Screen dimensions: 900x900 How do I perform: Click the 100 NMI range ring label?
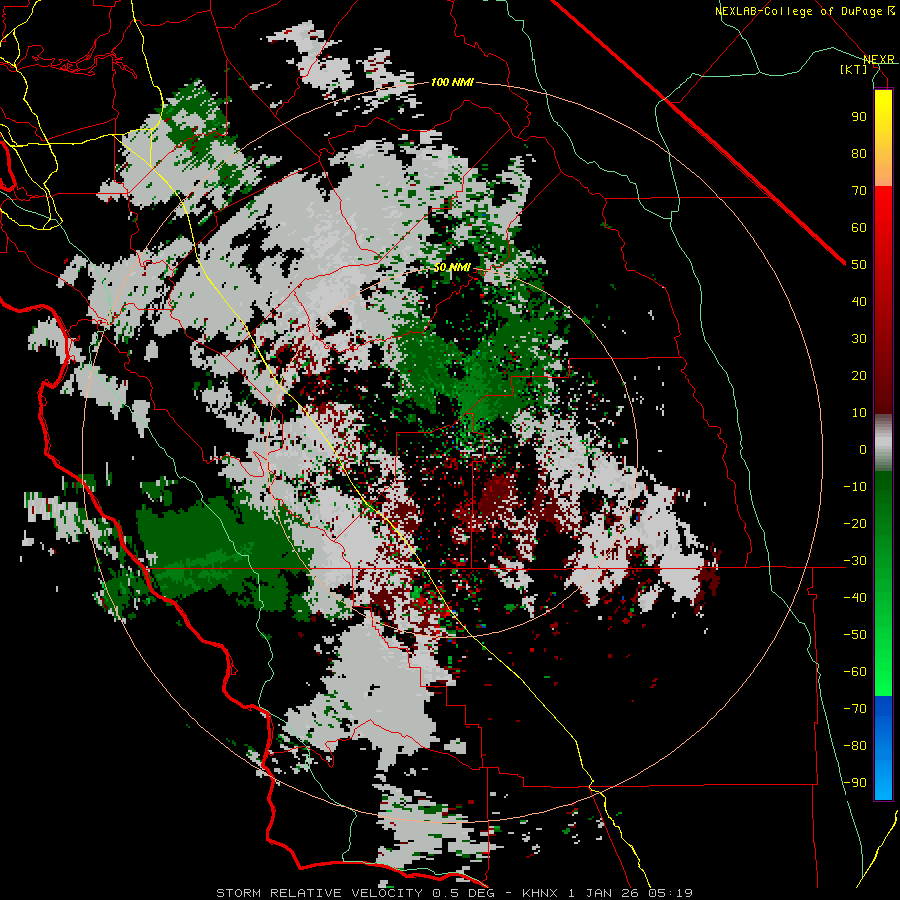pos(452,83)
